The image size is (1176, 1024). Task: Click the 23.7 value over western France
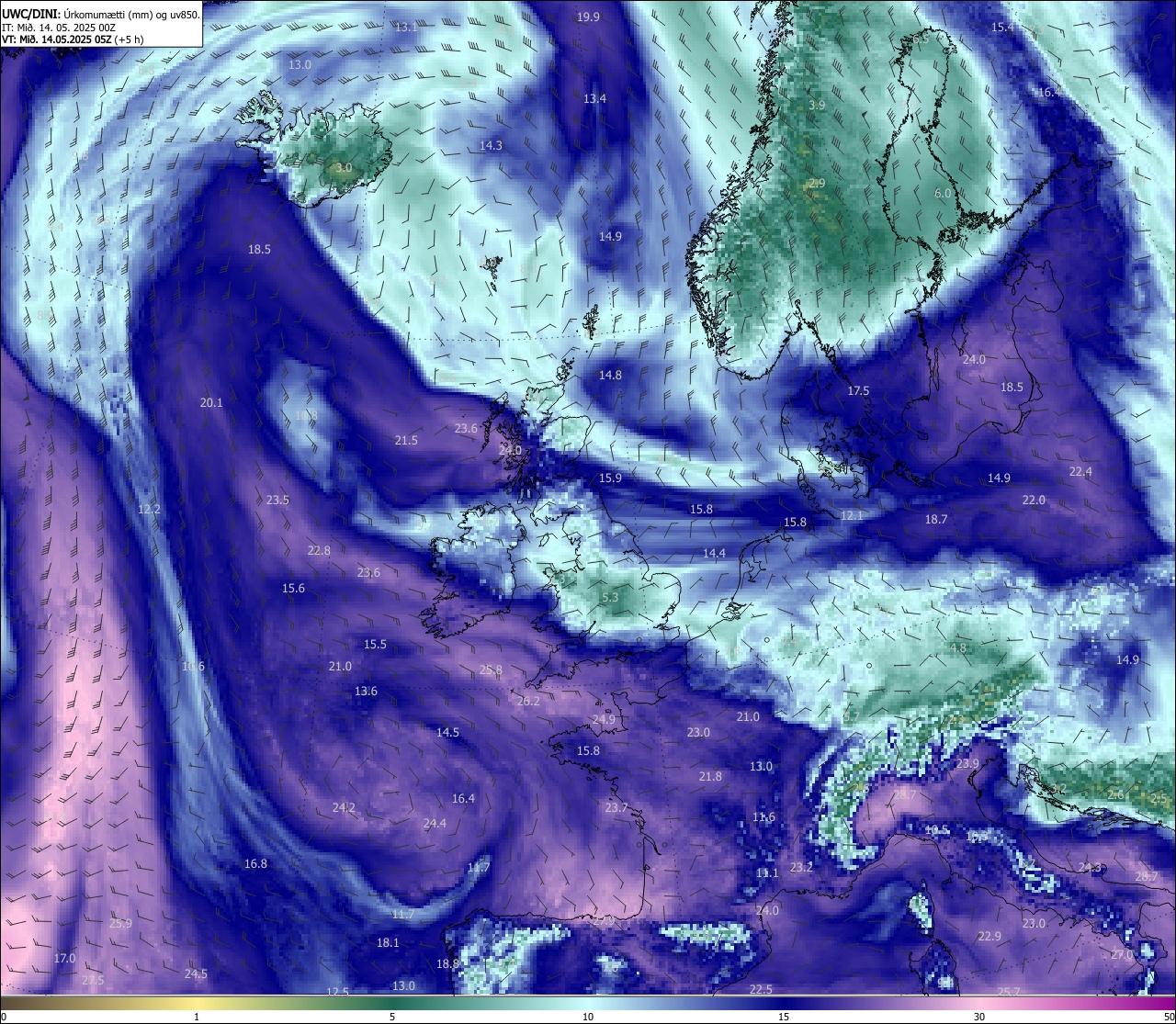(616, 808)
